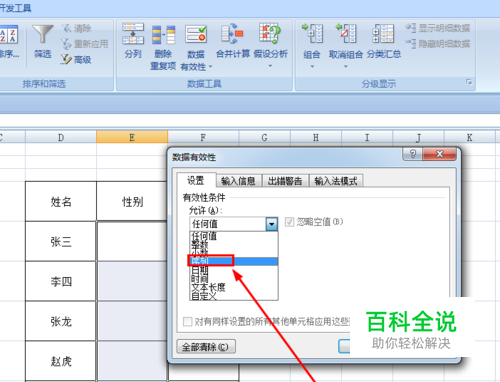Click Ungroup (取消组合) icon
Image resolution: width=500 pixels, height=382 pixels.
[346, 33]
